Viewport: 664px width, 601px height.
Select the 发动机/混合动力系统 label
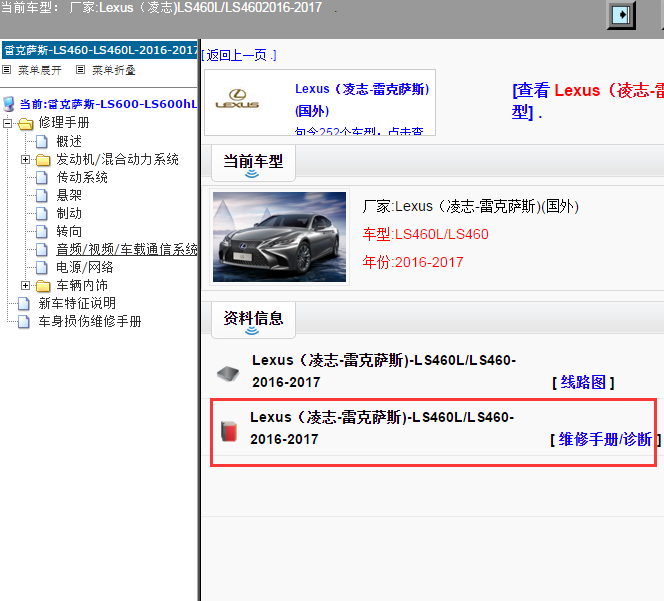(117, 159)
